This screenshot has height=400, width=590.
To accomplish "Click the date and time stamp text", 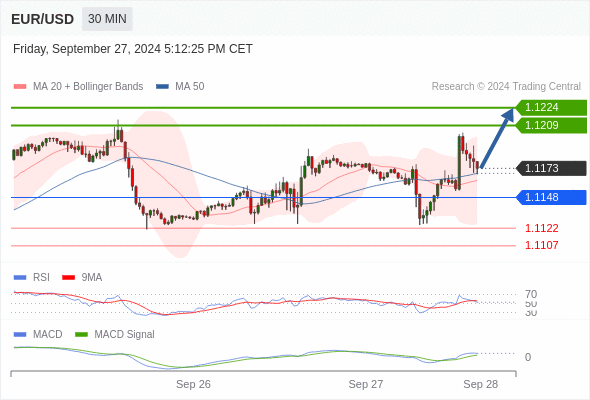I will pos(133,49).
